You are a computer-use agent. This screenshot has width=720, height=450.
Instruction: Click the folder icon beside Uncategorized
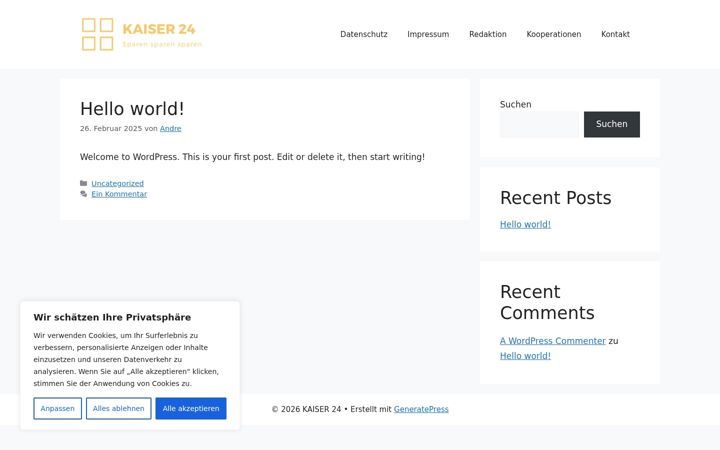click(x=84, y=183)
